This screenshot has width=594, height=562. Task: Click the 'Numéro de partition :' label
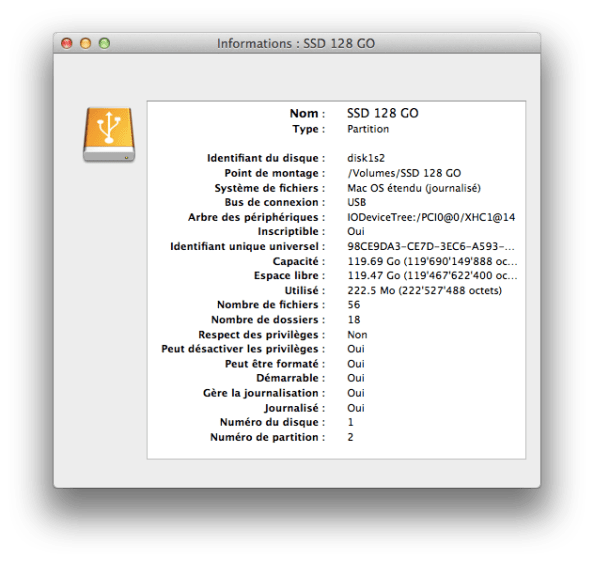click(267, 437)
